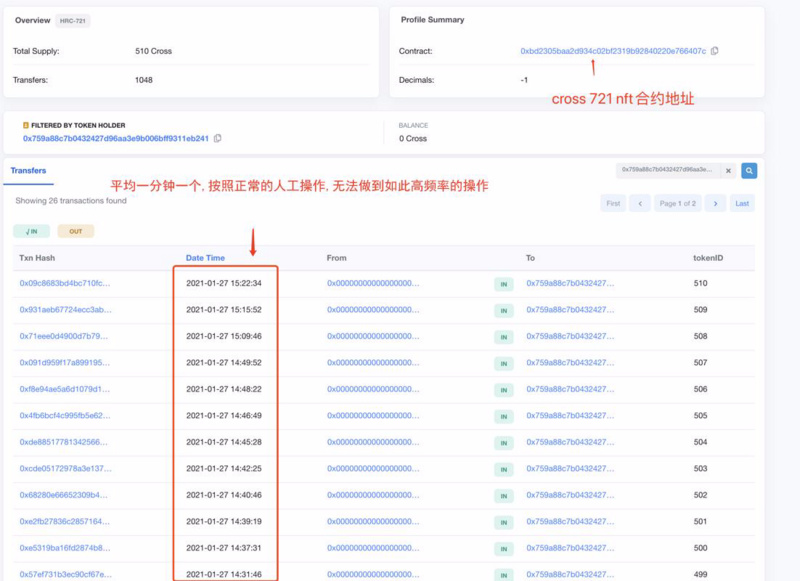Click the next page chevron

(717, 202)
